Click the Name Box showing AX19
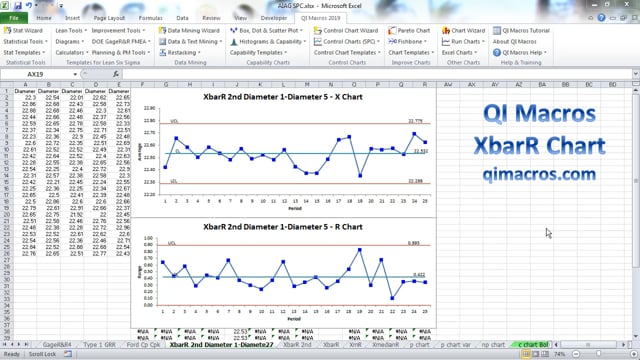Image resolution: width=640 pixels, height=360 pixels. click(x=35, y=74)
